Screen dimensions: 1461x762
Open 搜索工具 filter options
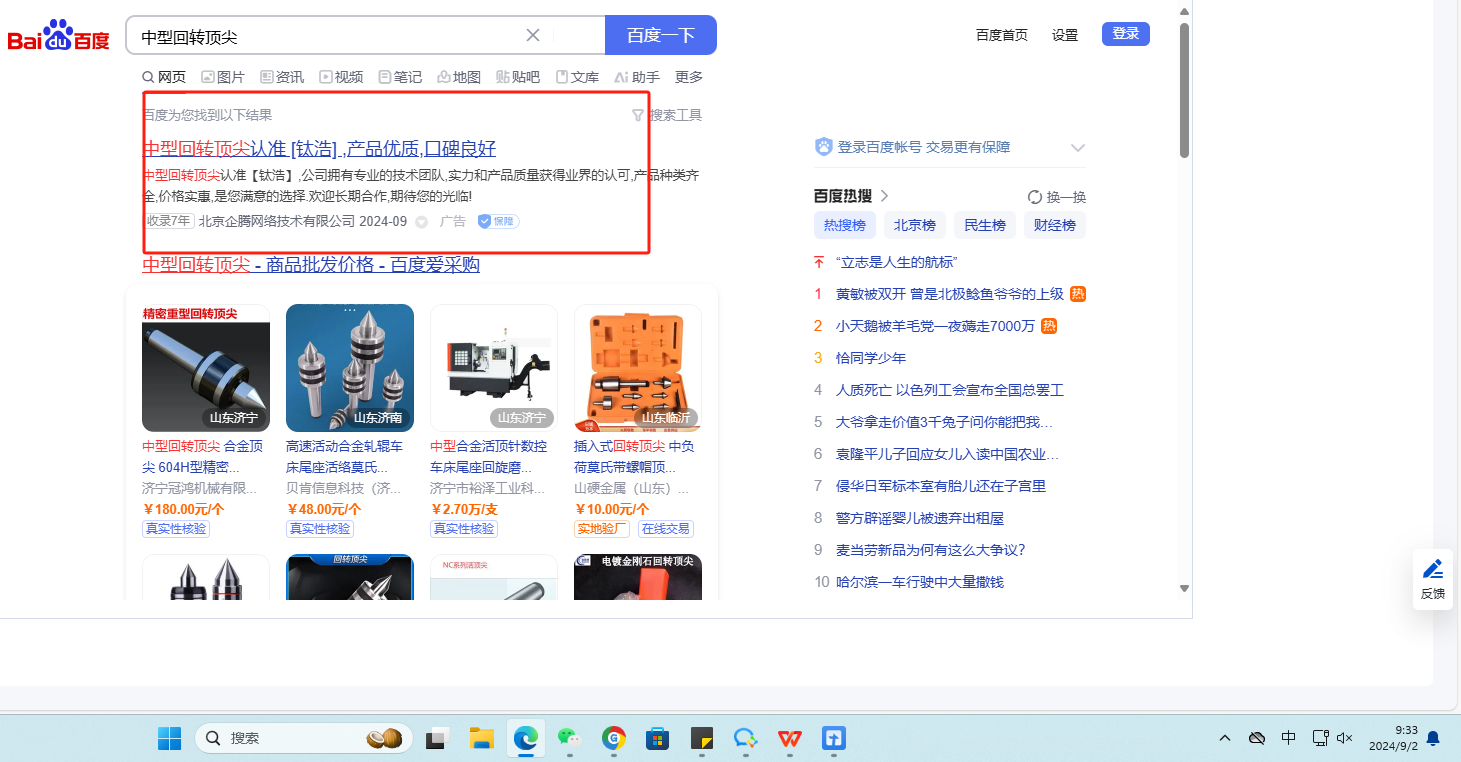(x=667, y=115)
